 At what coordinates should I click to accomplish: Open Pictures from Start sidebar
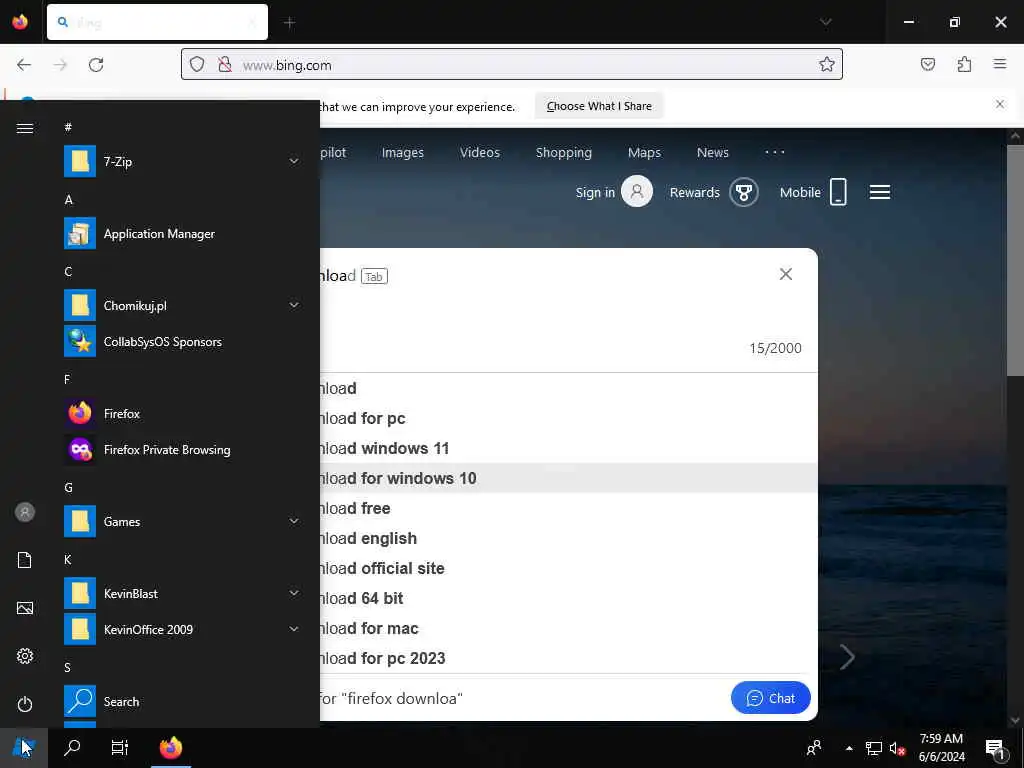click(x=25, y=608)
